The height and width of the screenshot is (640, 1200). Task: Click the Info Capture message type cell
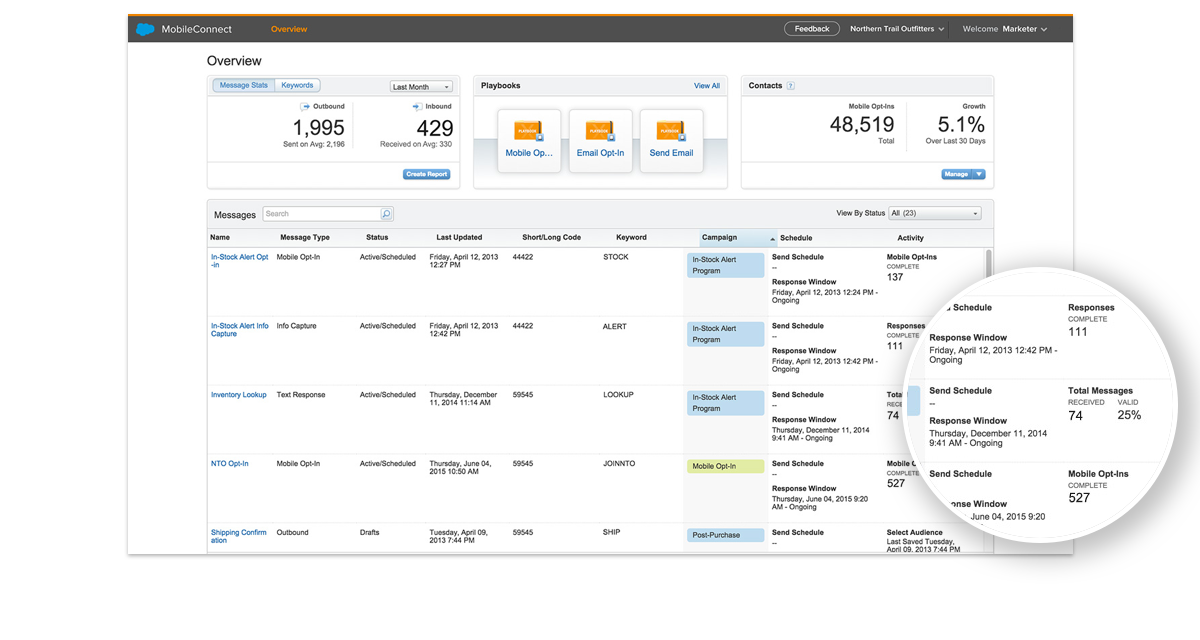pyautogui.click(x=297, y=326)
